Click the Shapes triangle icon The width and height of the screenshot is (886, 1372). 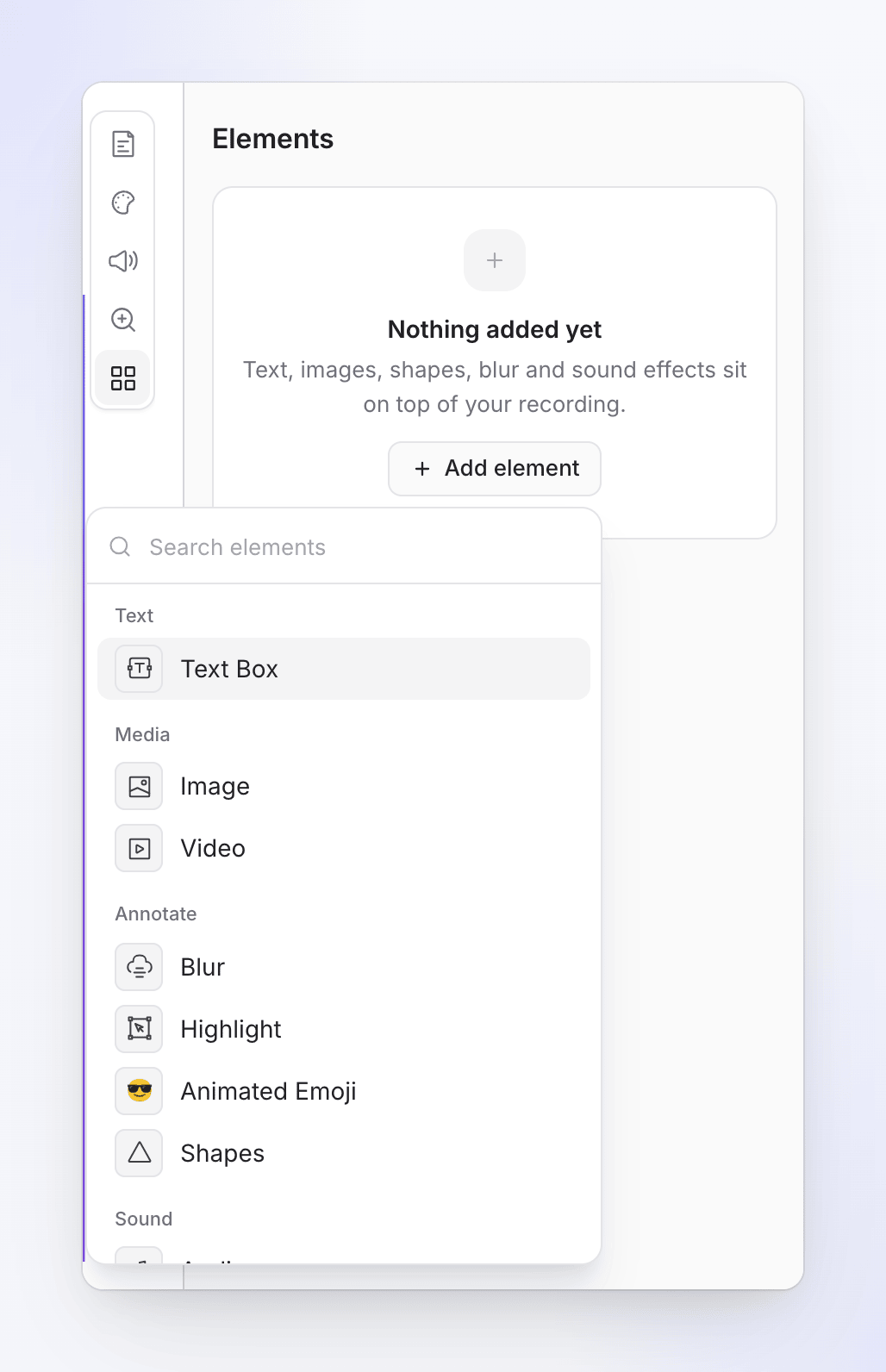point(139,1153)
